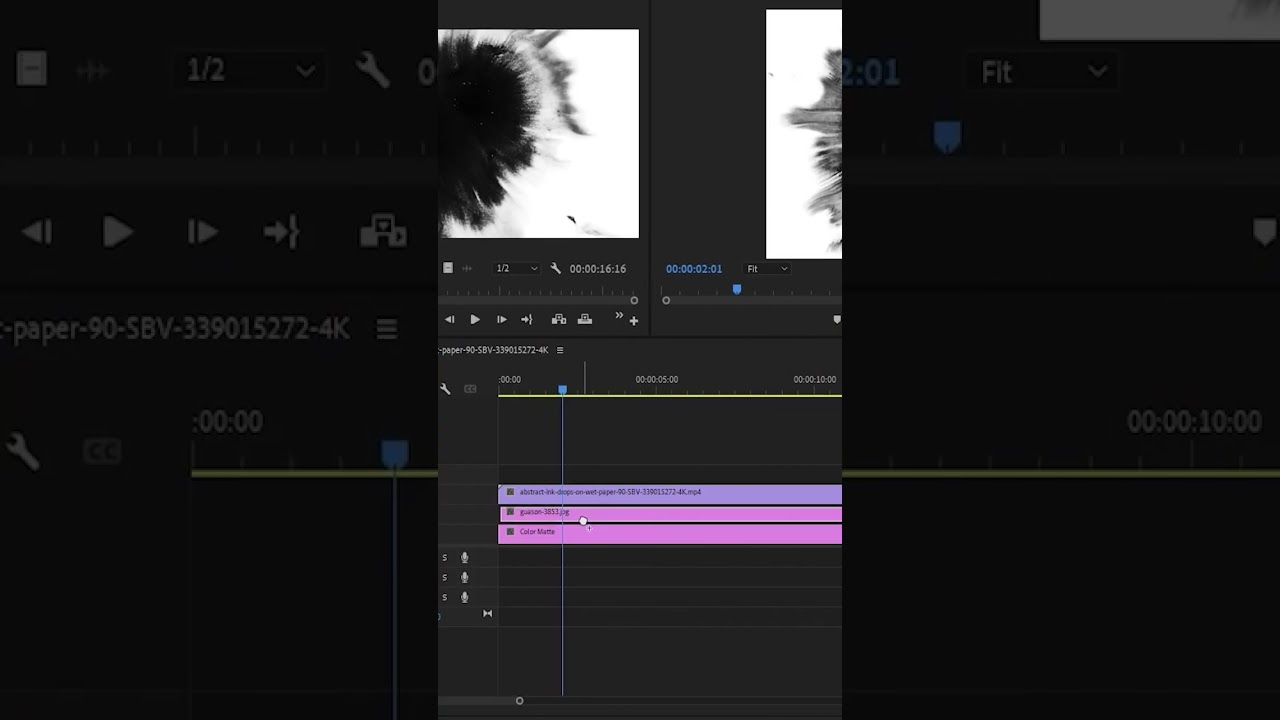1280x720 pixels.
Task: Click the Step Back one frame icon
Action: point(449,319)
